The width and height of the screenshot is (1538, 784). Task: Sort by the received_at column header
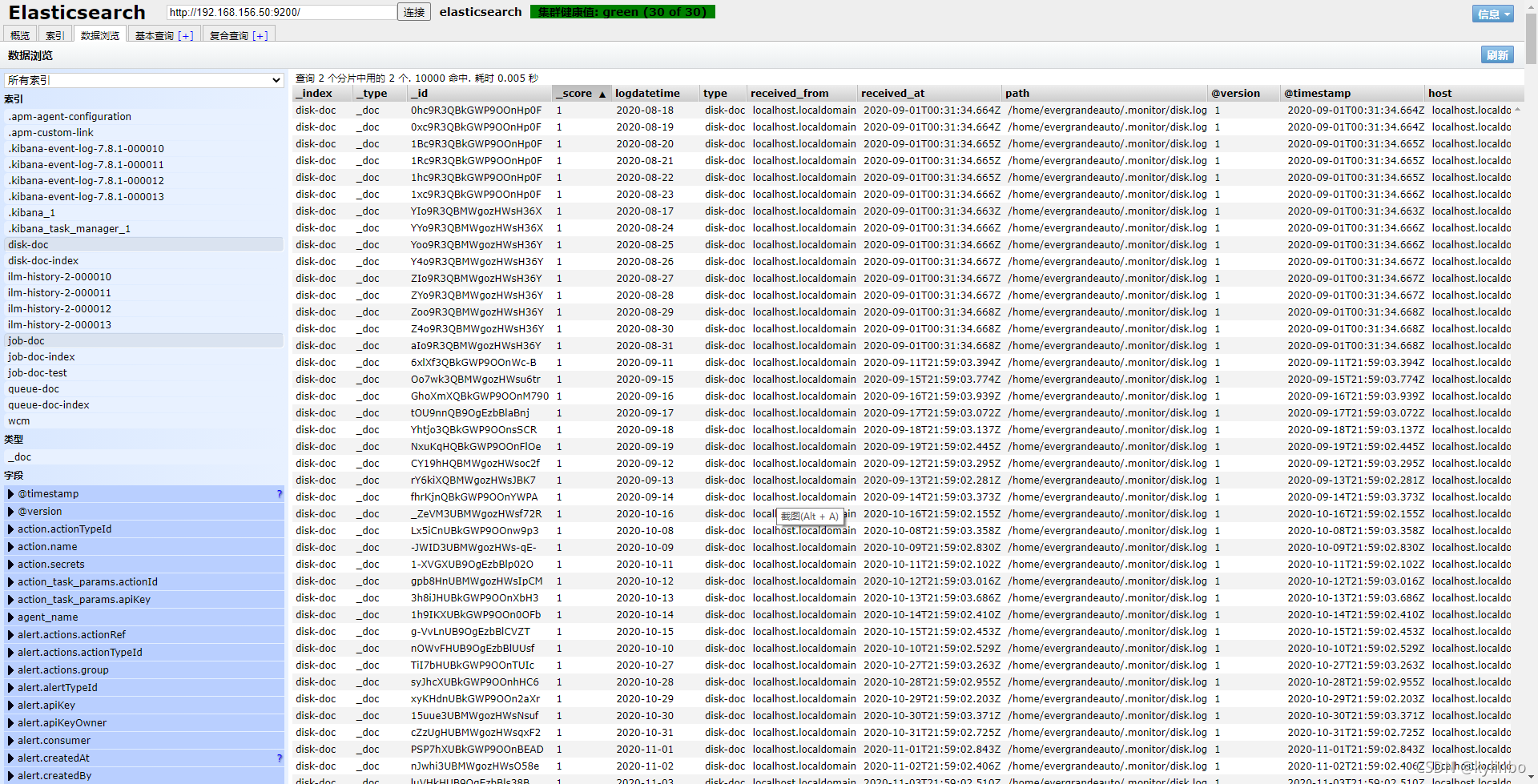coord(929,93)
